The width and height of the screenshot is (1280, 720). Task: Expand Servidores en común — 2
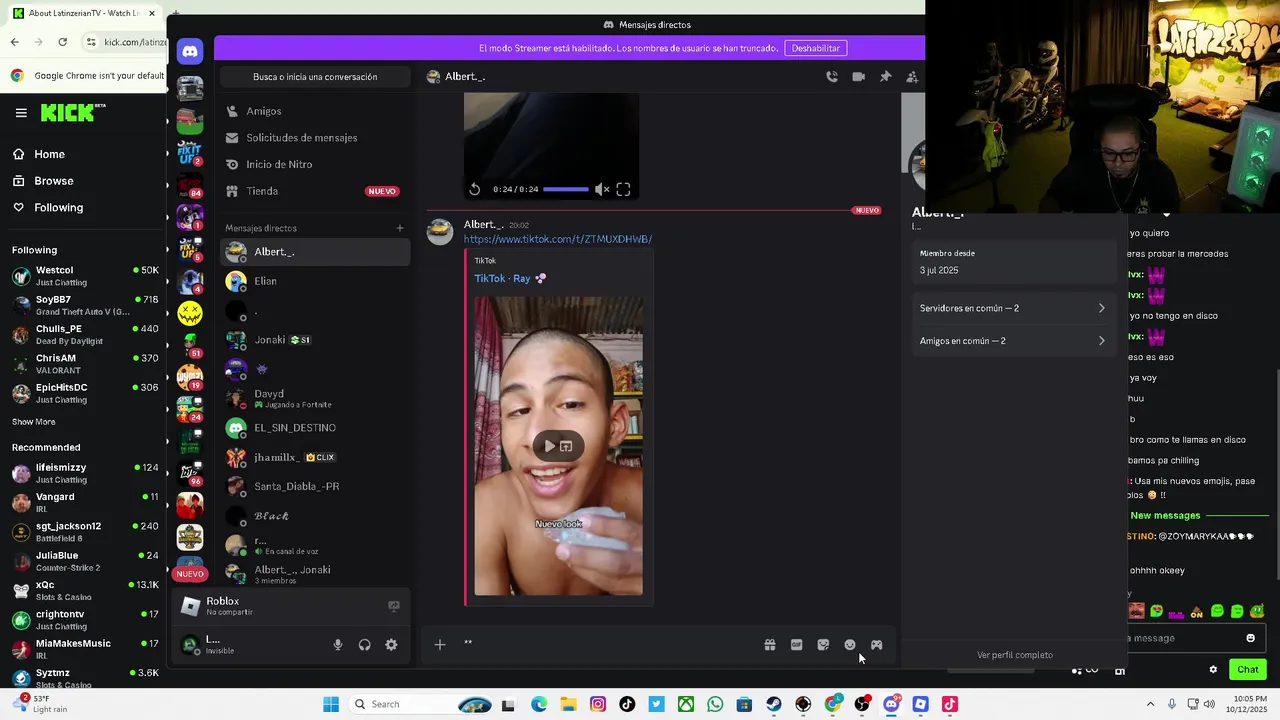pyautogui.click(x=1012, y=308)
